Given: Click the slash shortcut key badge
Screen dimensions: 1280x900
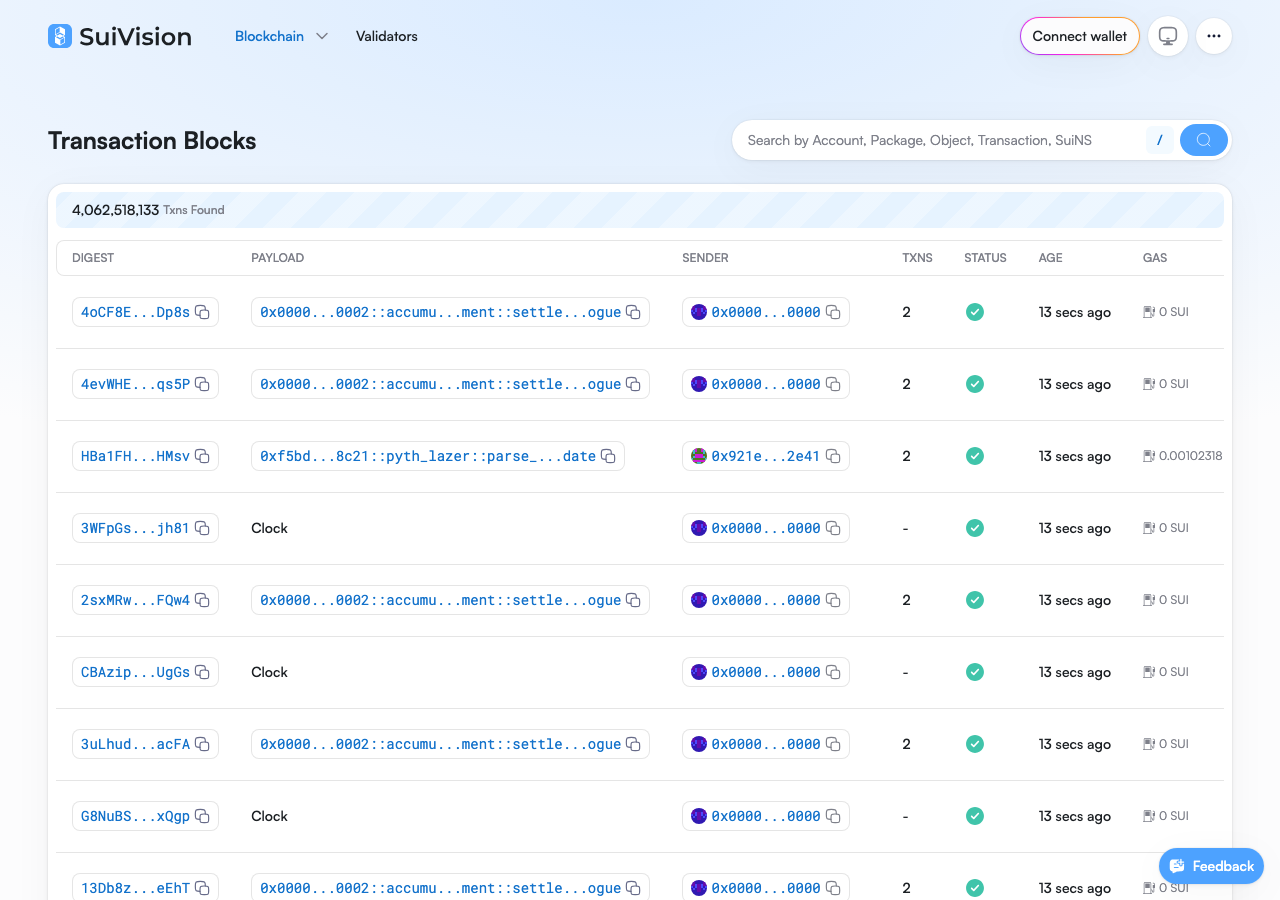Looking at the screenshot, I should click(x=1159, y=140).
